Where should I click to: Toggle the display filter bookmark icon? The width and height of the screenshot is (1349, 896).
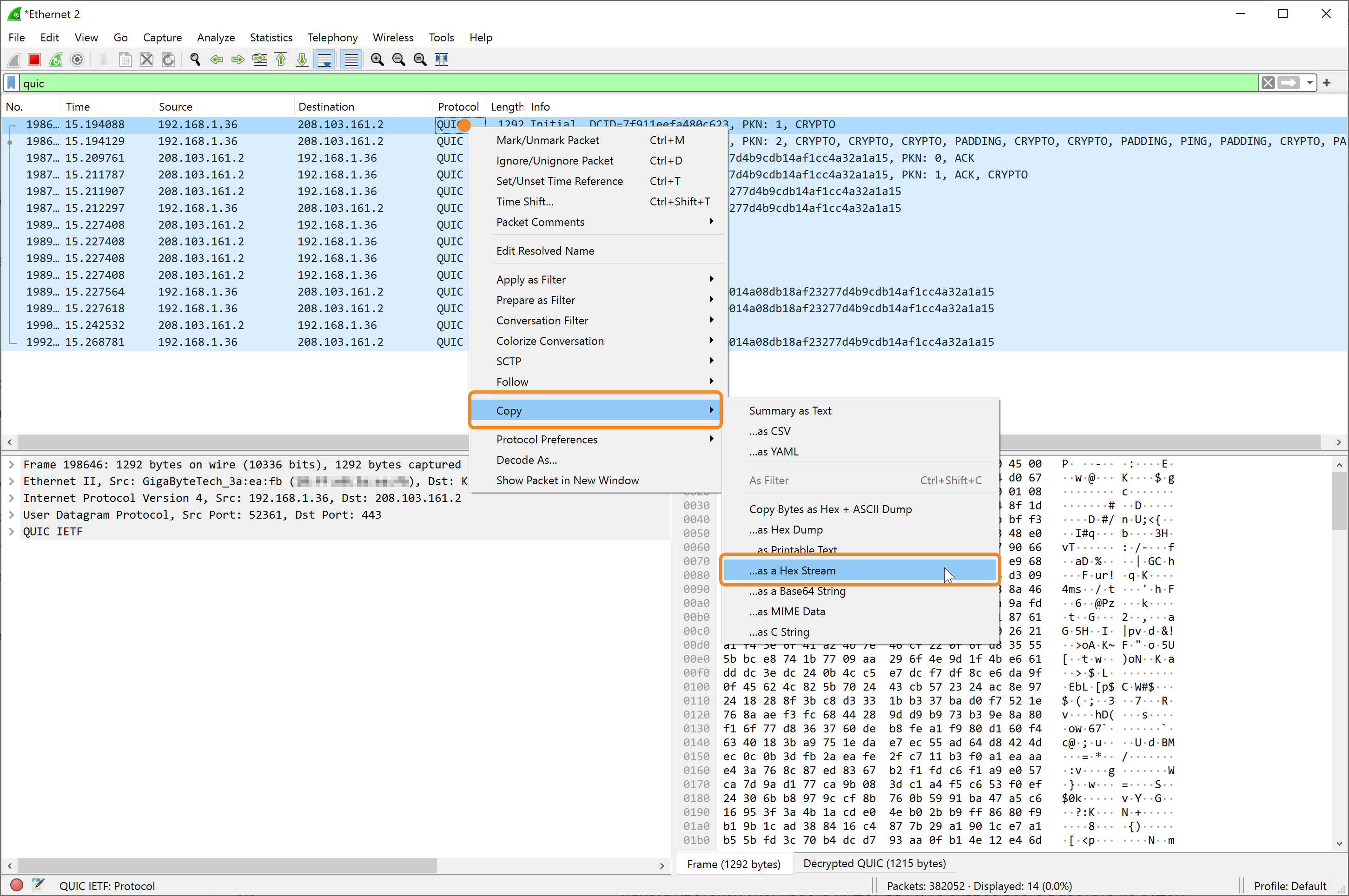coord(12,84)
